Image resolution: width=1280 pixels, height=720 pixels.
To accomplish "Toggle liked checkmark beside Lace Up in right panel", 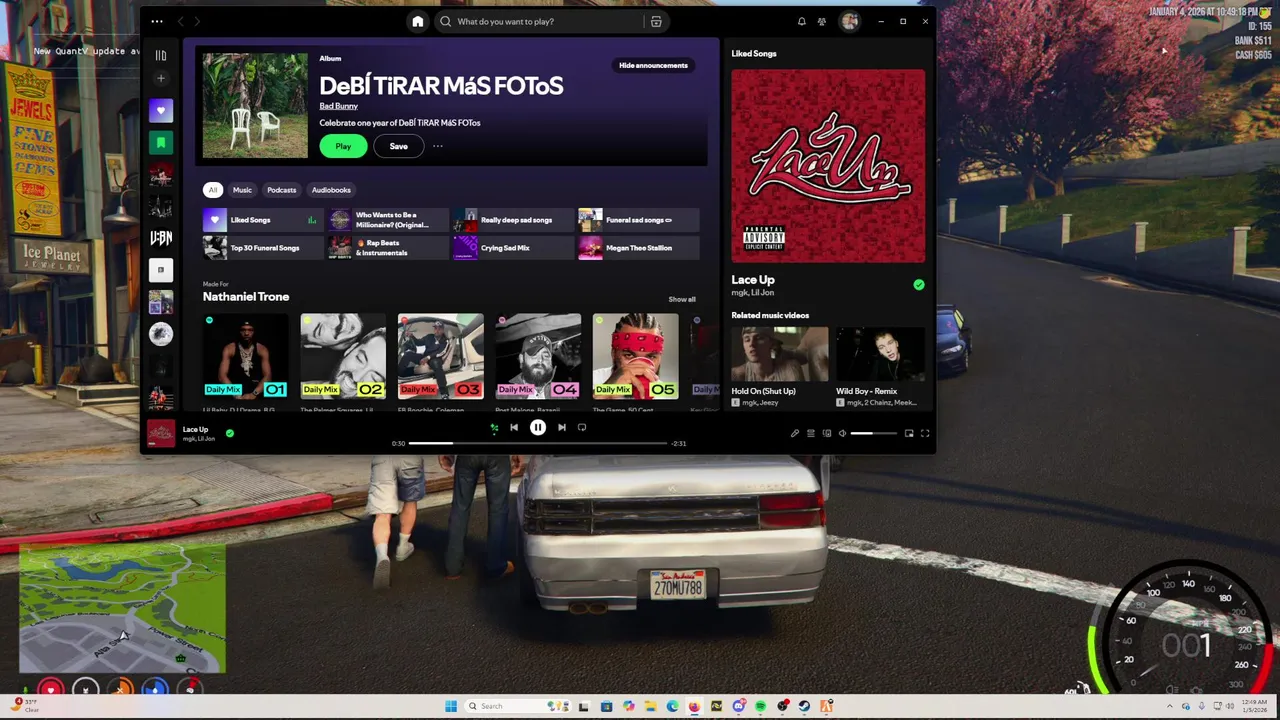I will pyautogui.click(x=919, y=285).
